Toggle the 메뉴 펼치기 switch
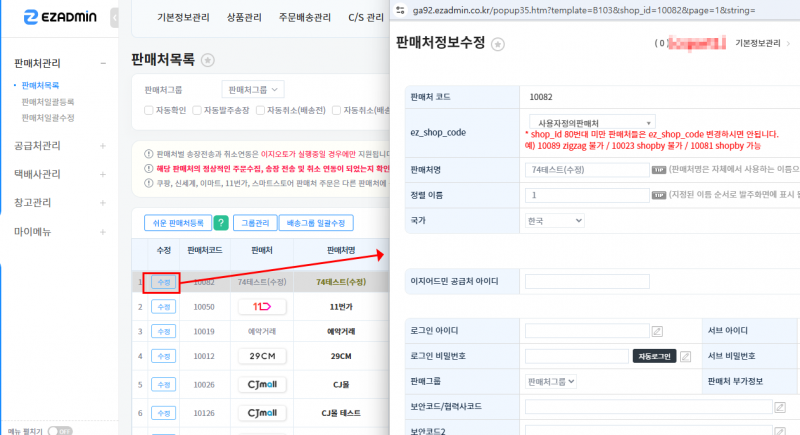The image size is (800, 435). click(x=60, y=431)
